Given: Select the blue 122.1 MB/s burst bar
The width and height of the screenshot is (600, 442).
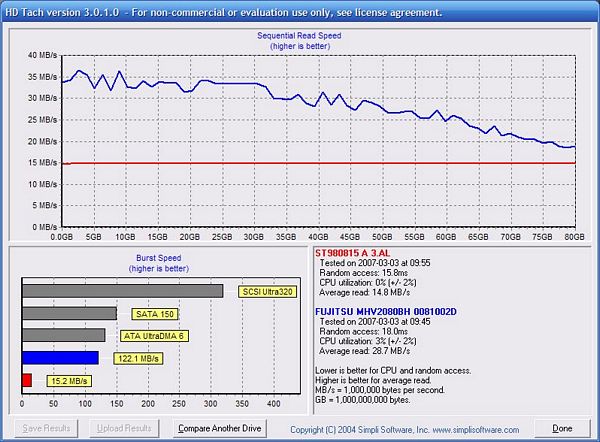Looking at the screenshot, I should point(60,358).
